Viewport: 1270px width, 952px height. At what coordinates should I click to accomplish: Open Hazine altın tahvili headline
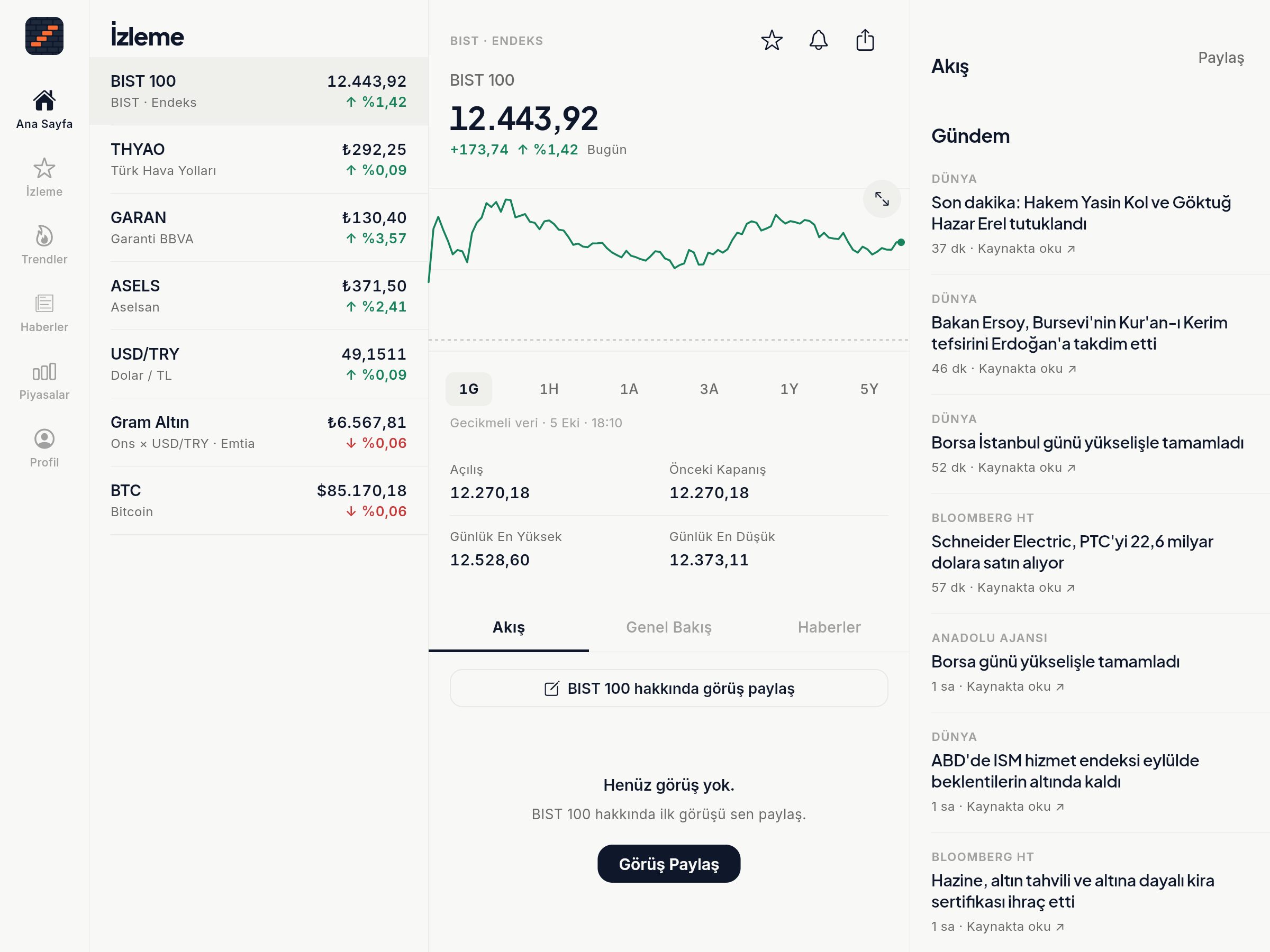(x=1073, y=891)
